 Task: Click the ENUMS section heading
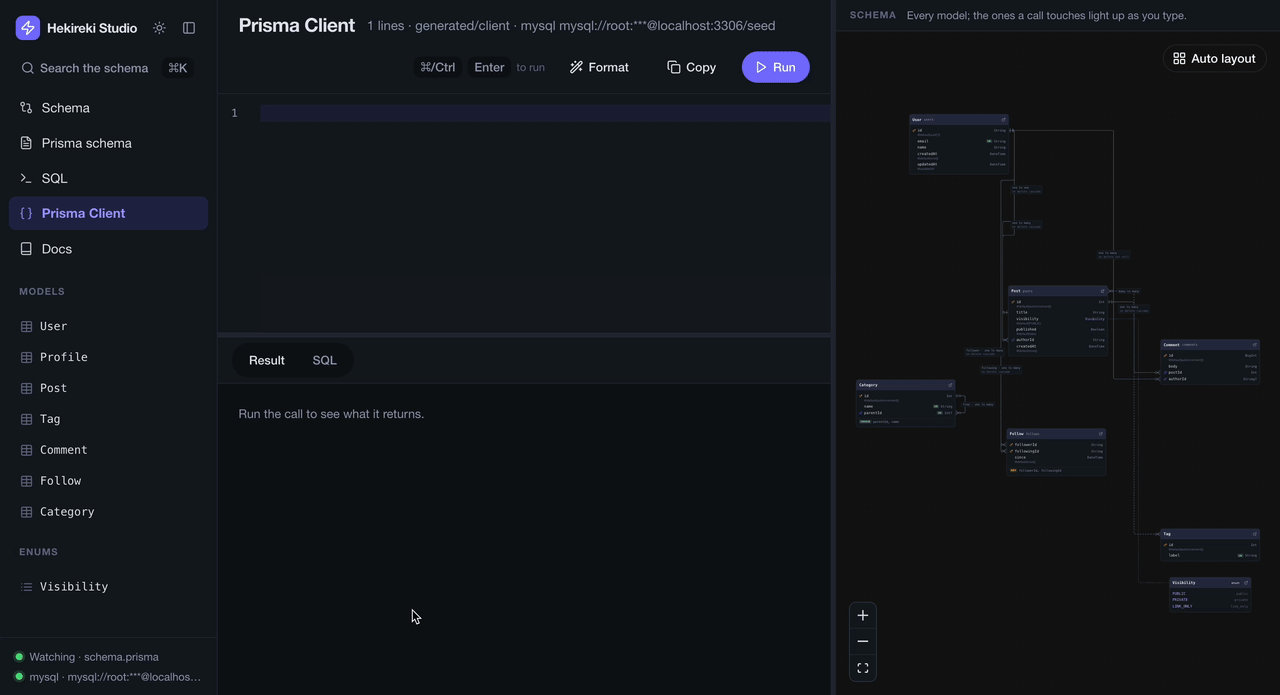(x=39, y=552)
